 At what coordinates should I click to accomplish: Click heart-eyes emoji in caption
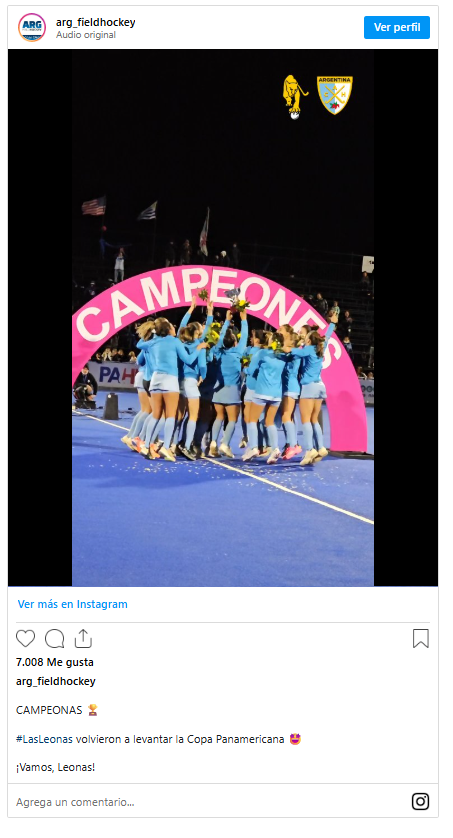click(x=295, y=739)
